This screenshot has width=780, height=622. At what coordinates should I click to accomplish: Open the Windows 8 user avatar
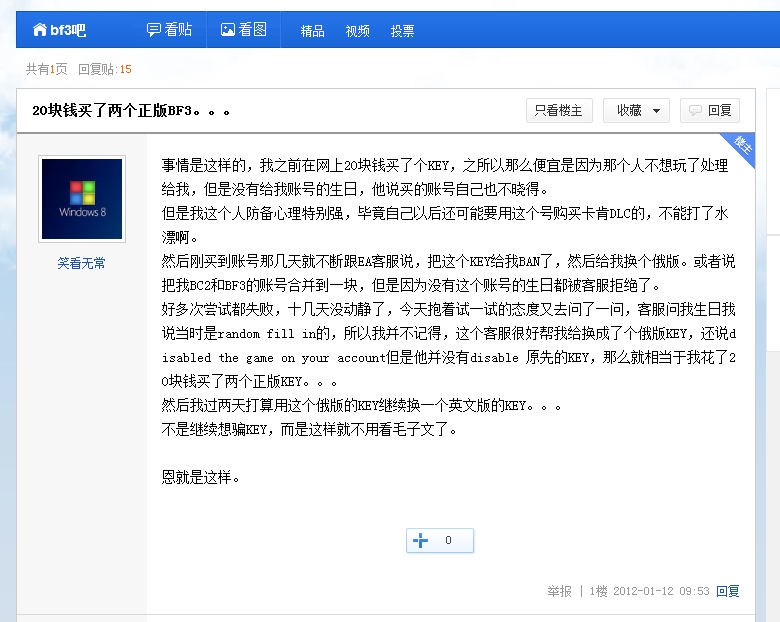(x=82, y=199)
